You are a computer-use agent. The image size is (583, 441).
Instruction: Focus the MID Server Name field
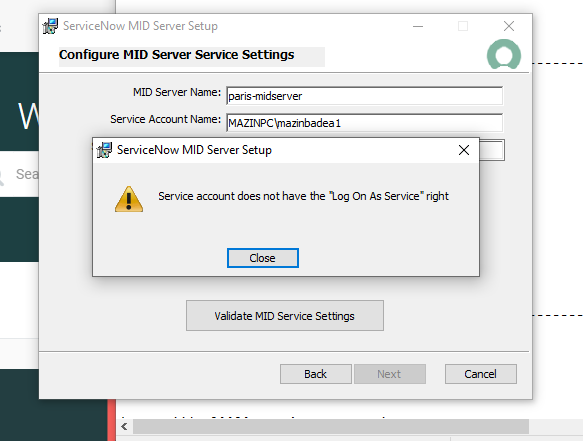click(x=364, y=96)
